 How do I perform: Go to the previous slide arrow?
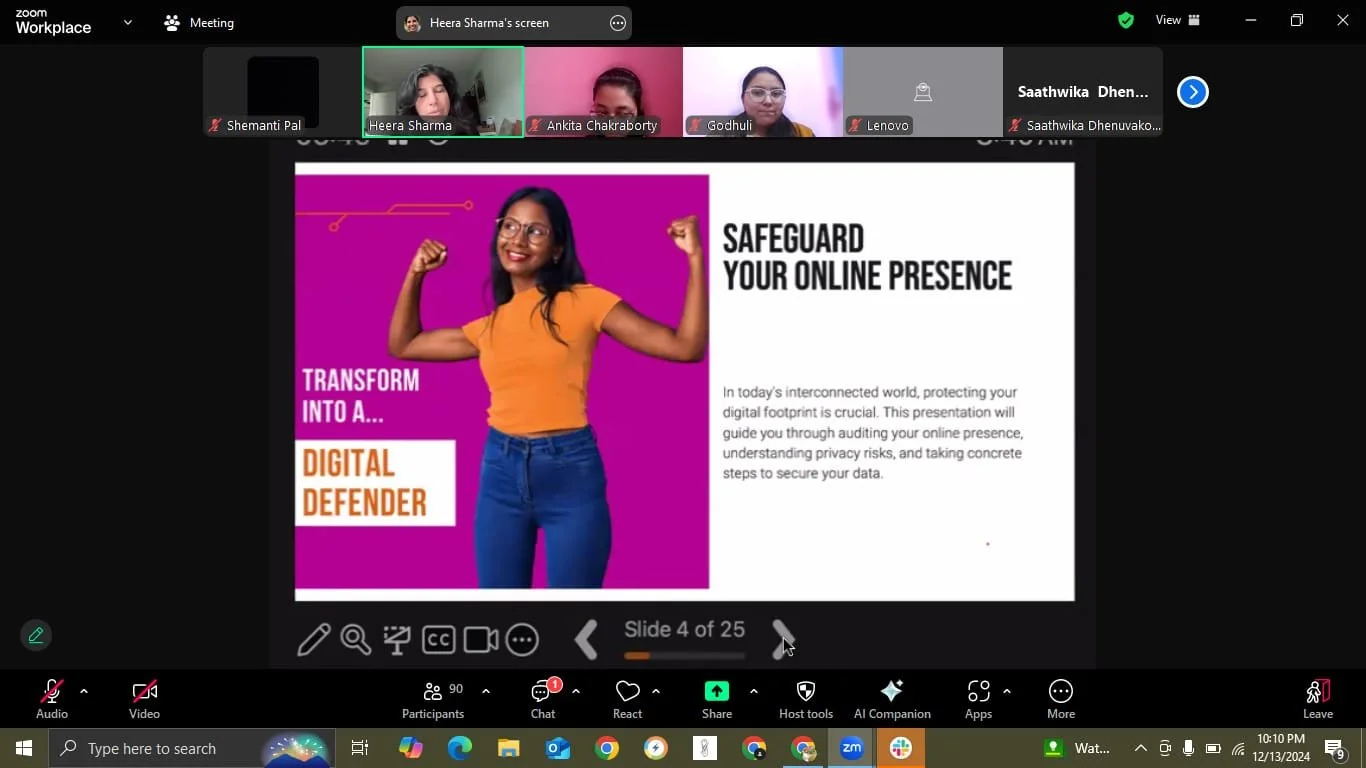587,639
